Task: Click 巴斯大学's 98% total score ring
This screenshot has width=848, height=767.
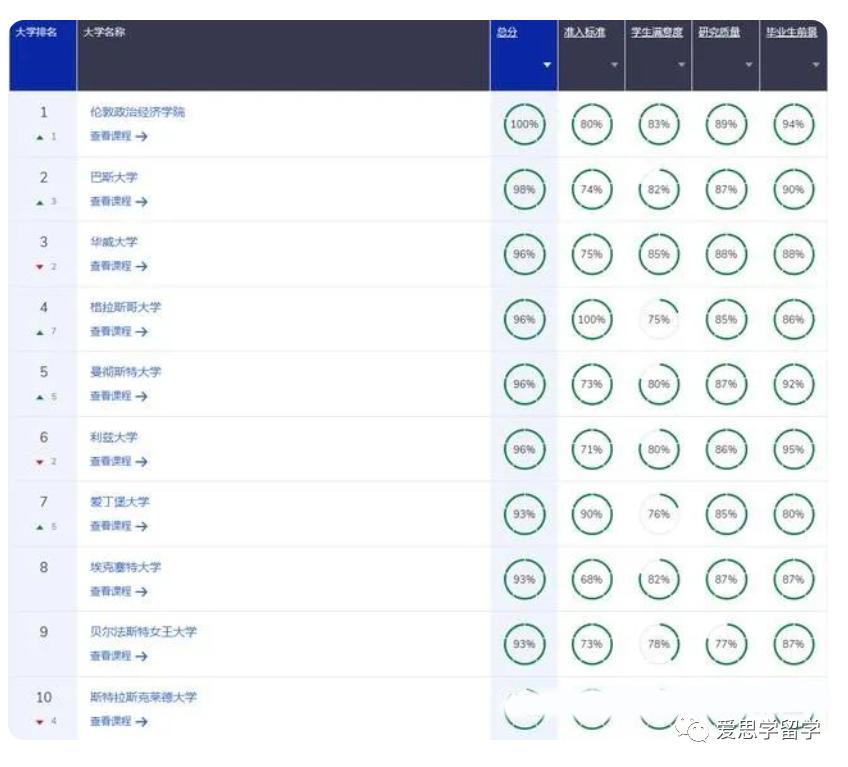Action: 524,189
